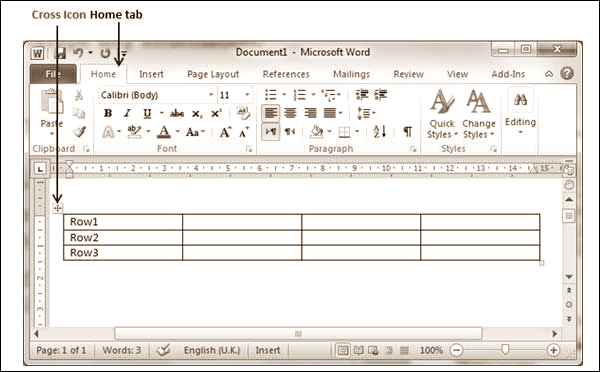Switch to the Mailings tab
Viewport: 600px width, 372px height.
pyautogui.click(x=351, y=74)
